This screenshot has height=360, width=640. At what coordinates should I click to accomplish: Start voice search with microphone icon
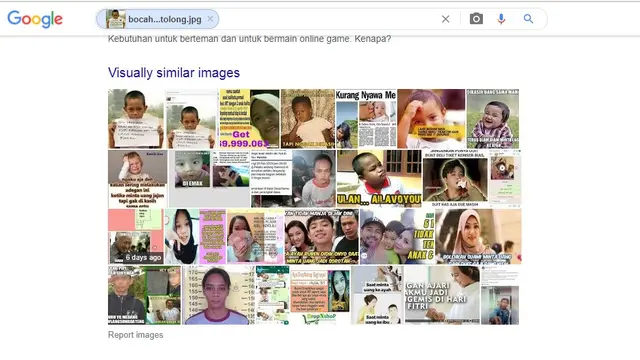[x=501, y=19]
